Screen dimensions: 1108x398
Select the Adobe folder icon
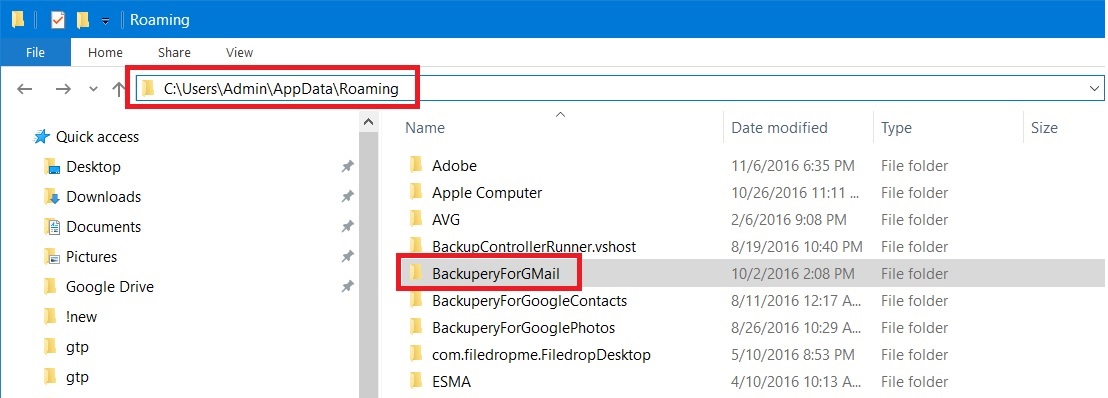point(416,165)
